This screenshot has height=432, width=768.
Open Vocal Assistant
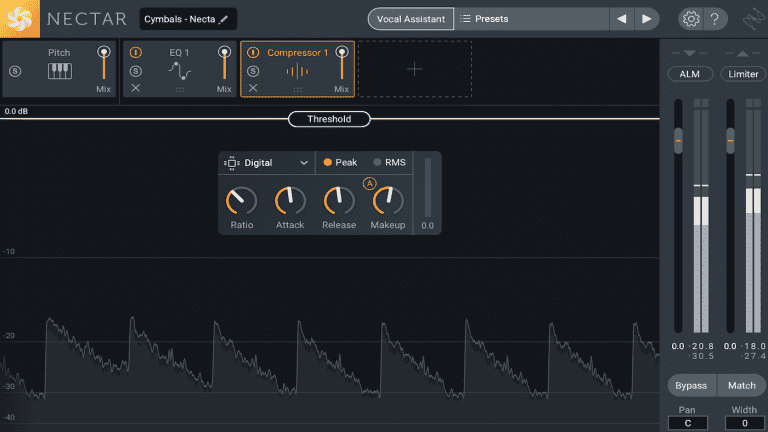[x=411, y=19]
